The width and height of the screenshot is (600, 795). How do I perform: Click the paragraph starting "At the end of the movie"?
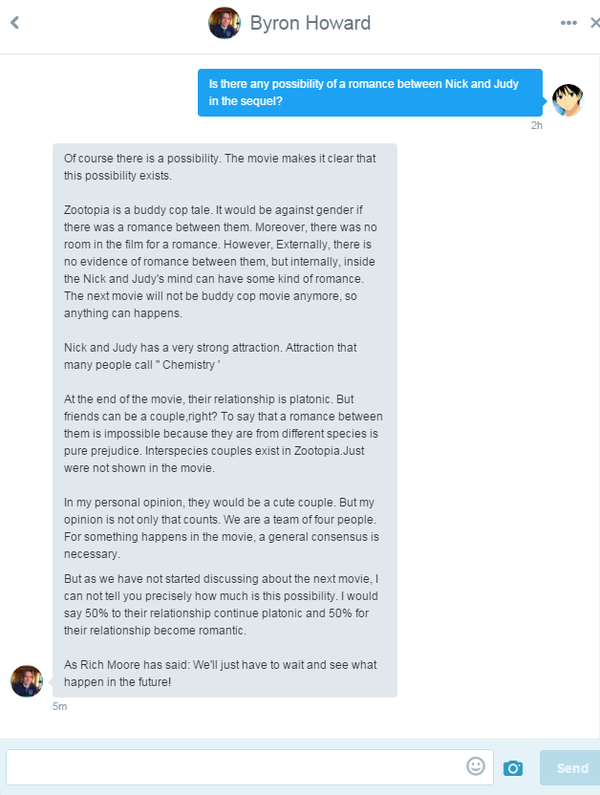(223, 433)
